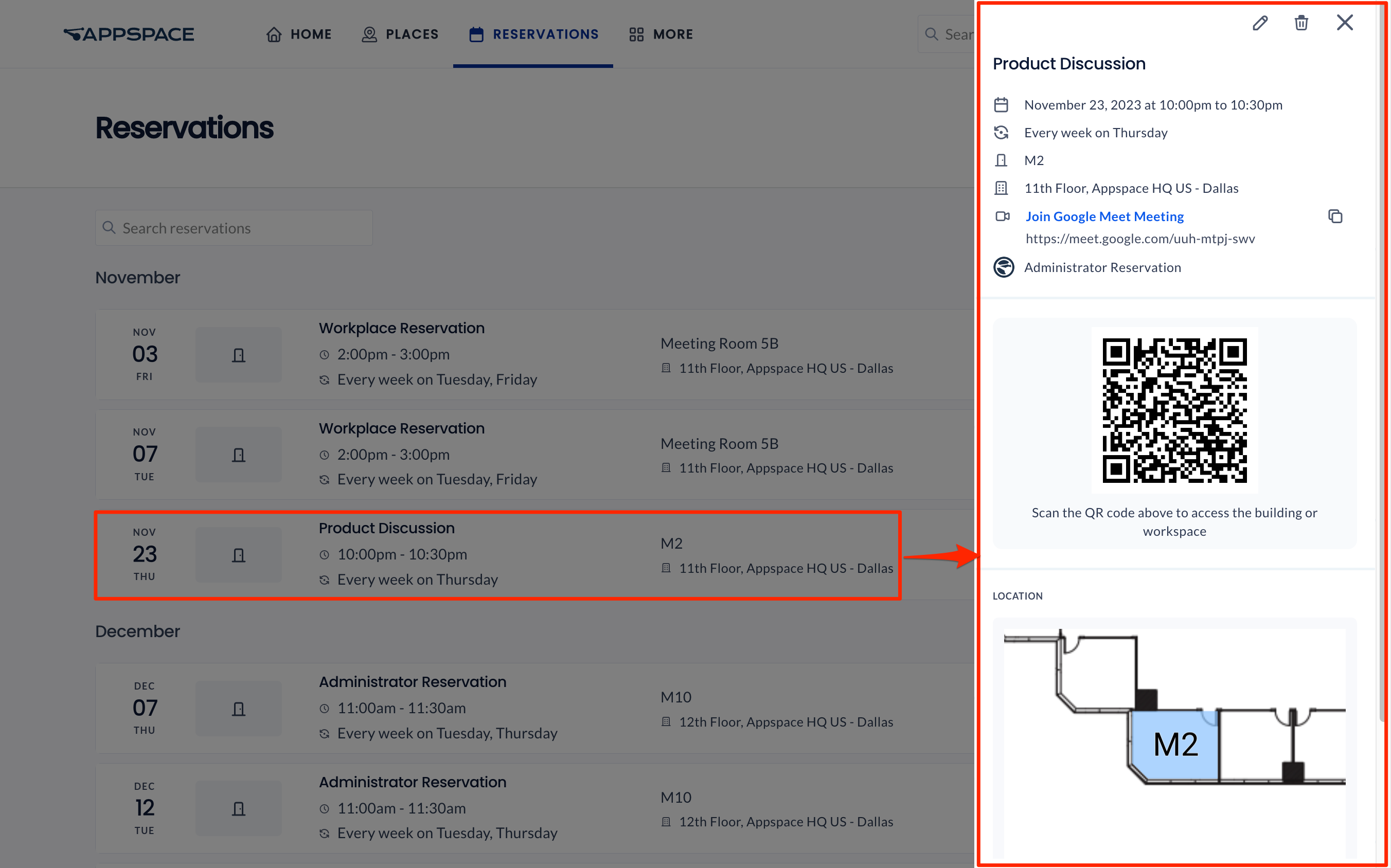Copy the Google Meet link with copy icon
This screenshot has width=1391, height=868.
[1335, 216]
